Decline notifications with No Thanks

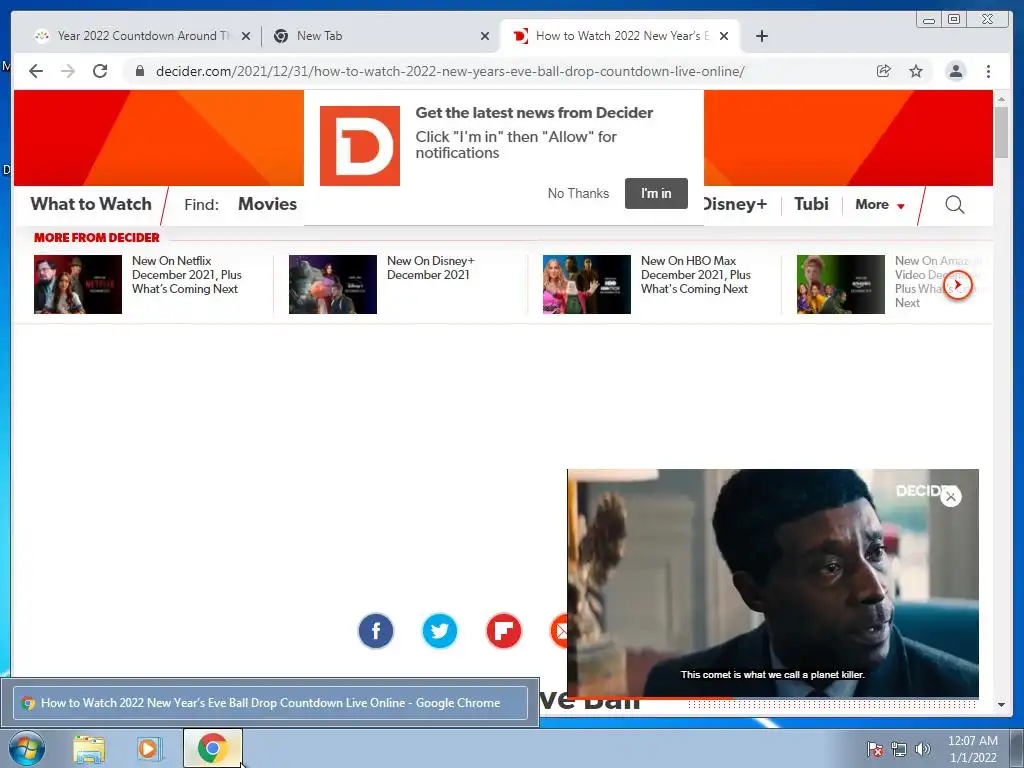pos(578,193)
